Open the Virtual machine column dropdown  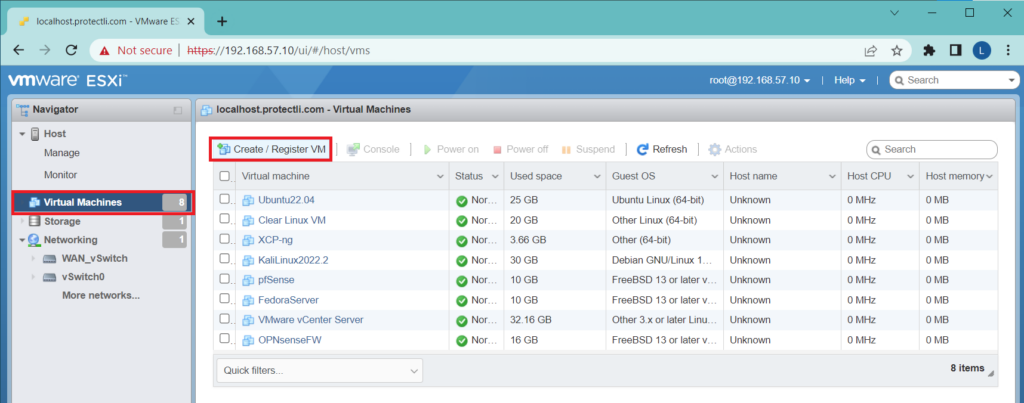point(440,176)
